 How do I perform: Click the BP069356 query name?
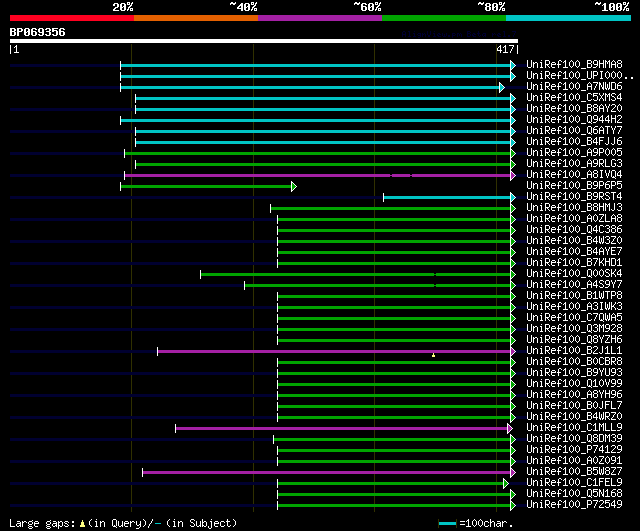38,32
